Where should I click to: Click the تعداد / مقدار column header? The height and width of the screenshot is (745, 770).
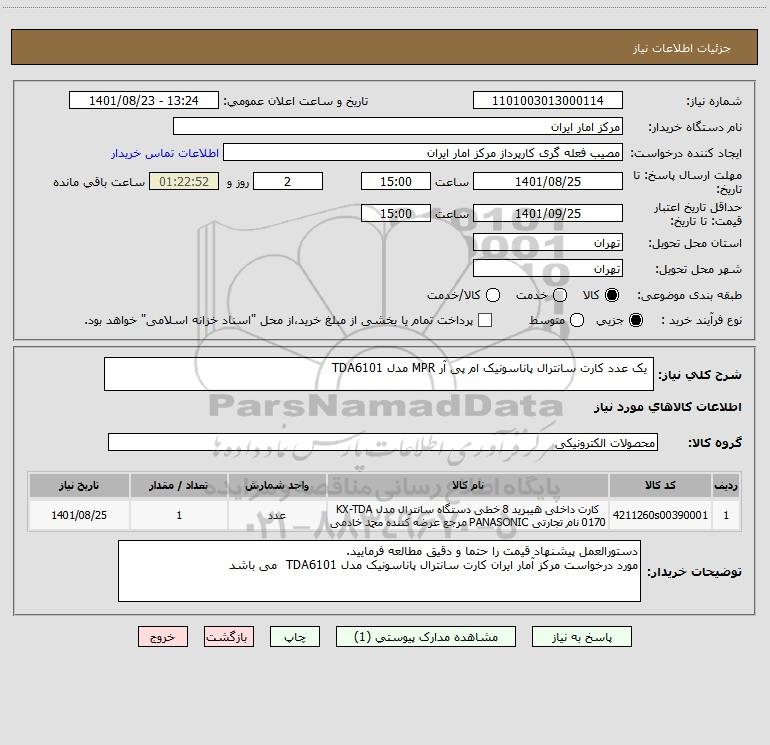click(x=179, y=485)
